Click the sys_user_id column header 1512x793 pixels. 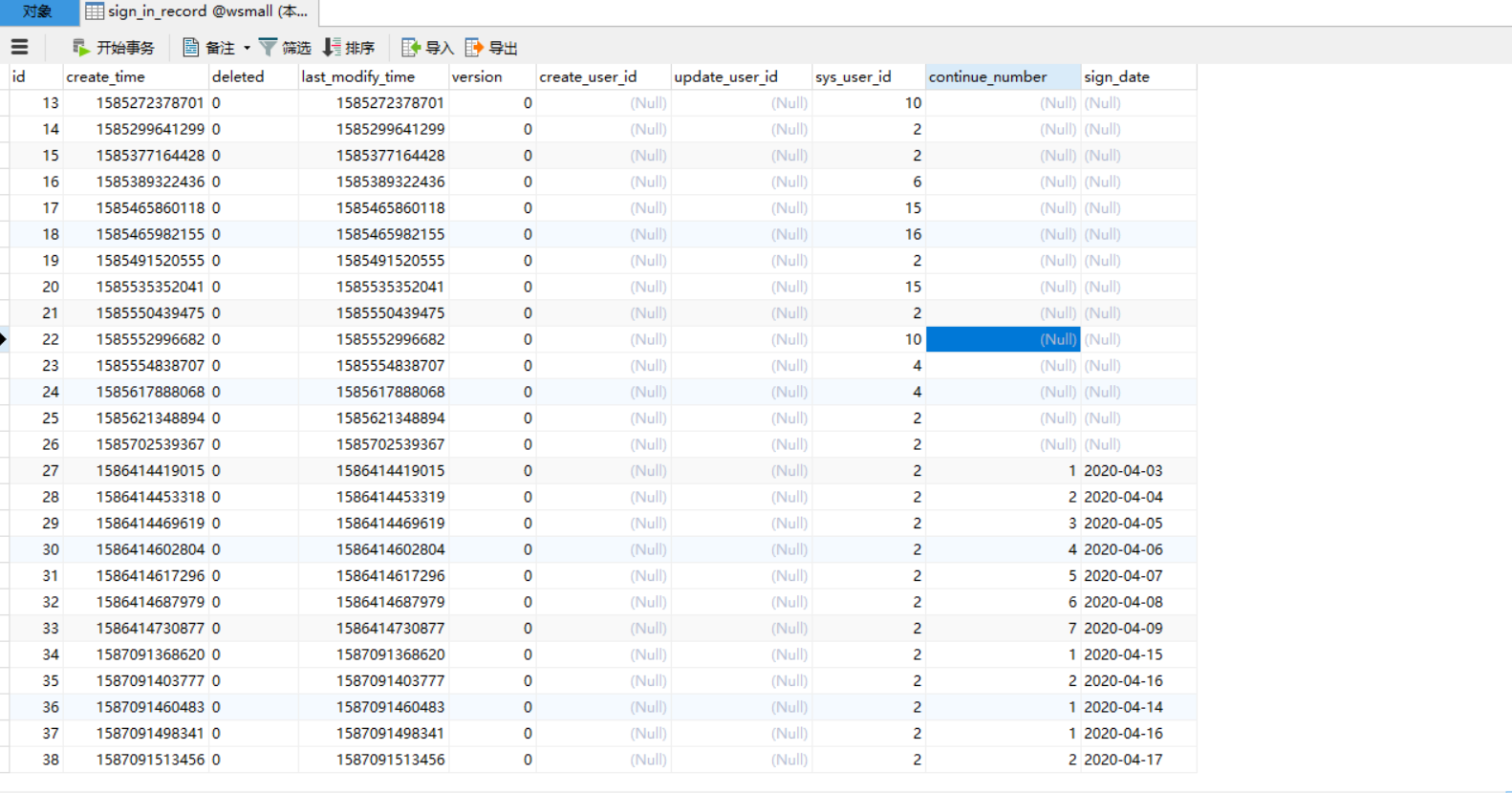868,76
